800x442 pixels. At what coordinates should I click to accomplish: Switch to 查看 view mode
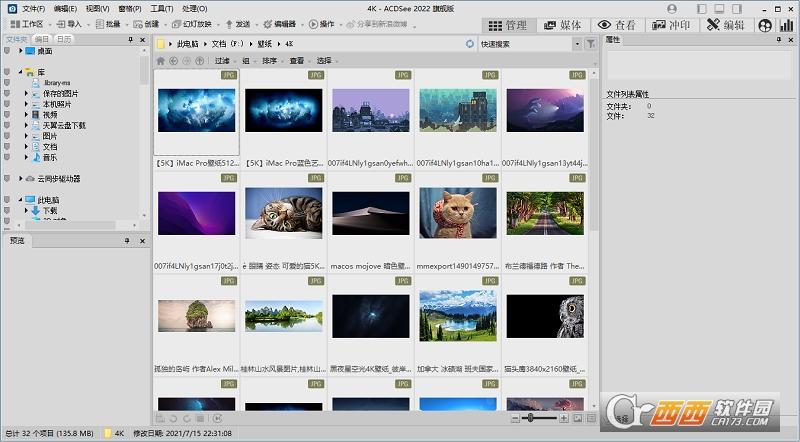(617, 25)
